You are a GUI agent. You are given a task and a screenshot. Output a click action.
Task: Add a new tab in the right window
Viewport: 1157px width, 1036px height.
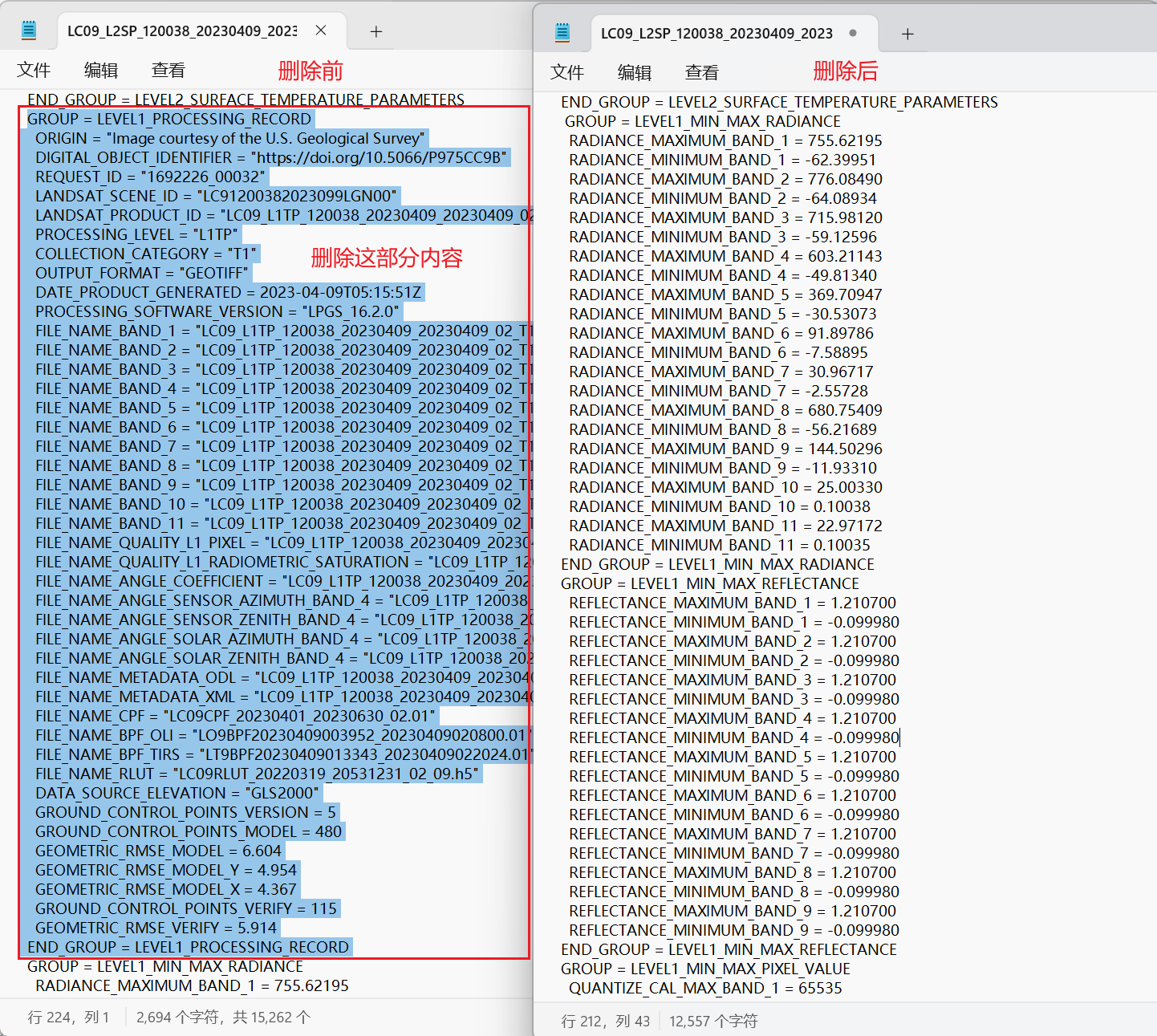click(x=907, y=34)
